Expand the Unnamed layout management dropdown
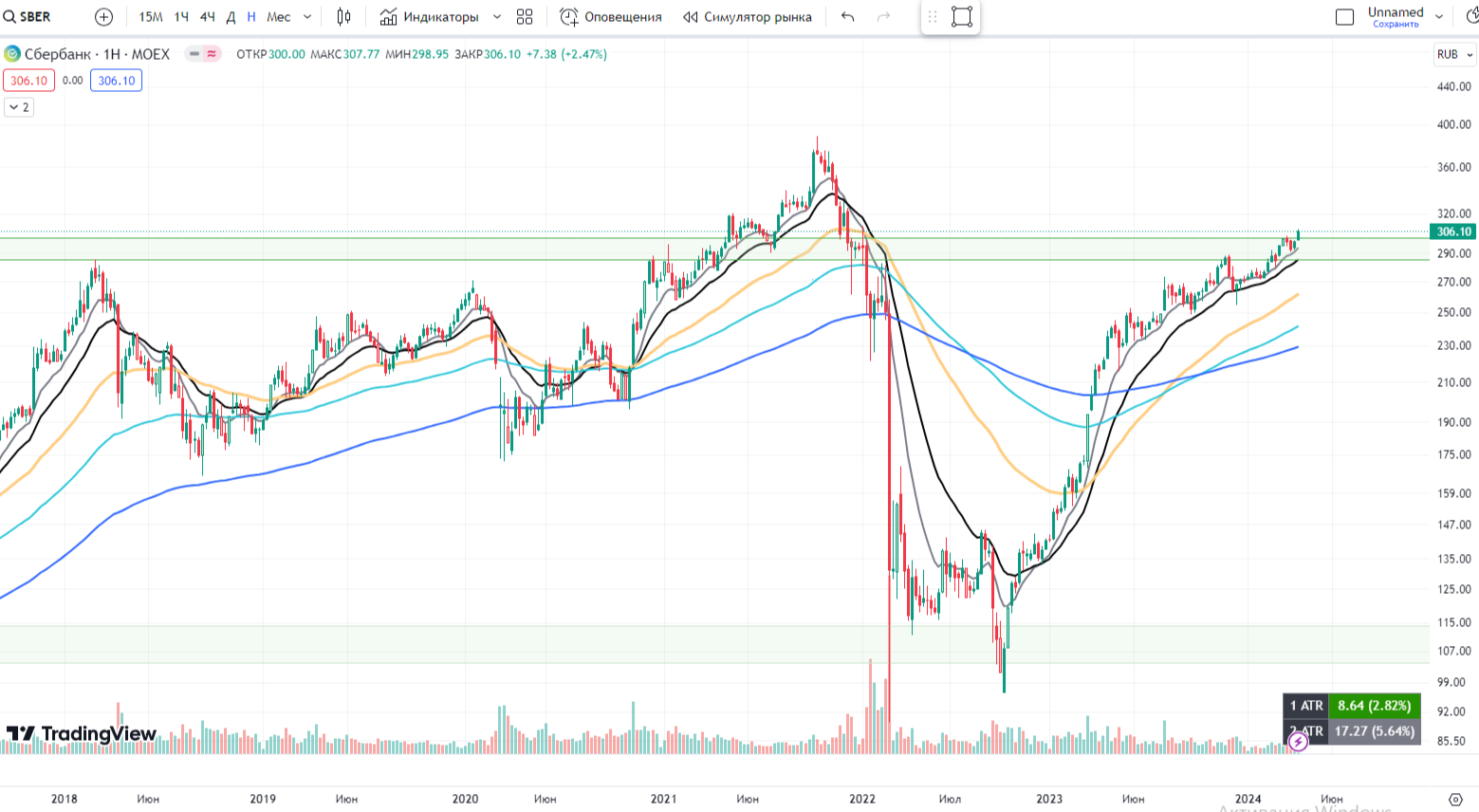This screenshot has height=812, width=1479. click(x=1439, y=17)
